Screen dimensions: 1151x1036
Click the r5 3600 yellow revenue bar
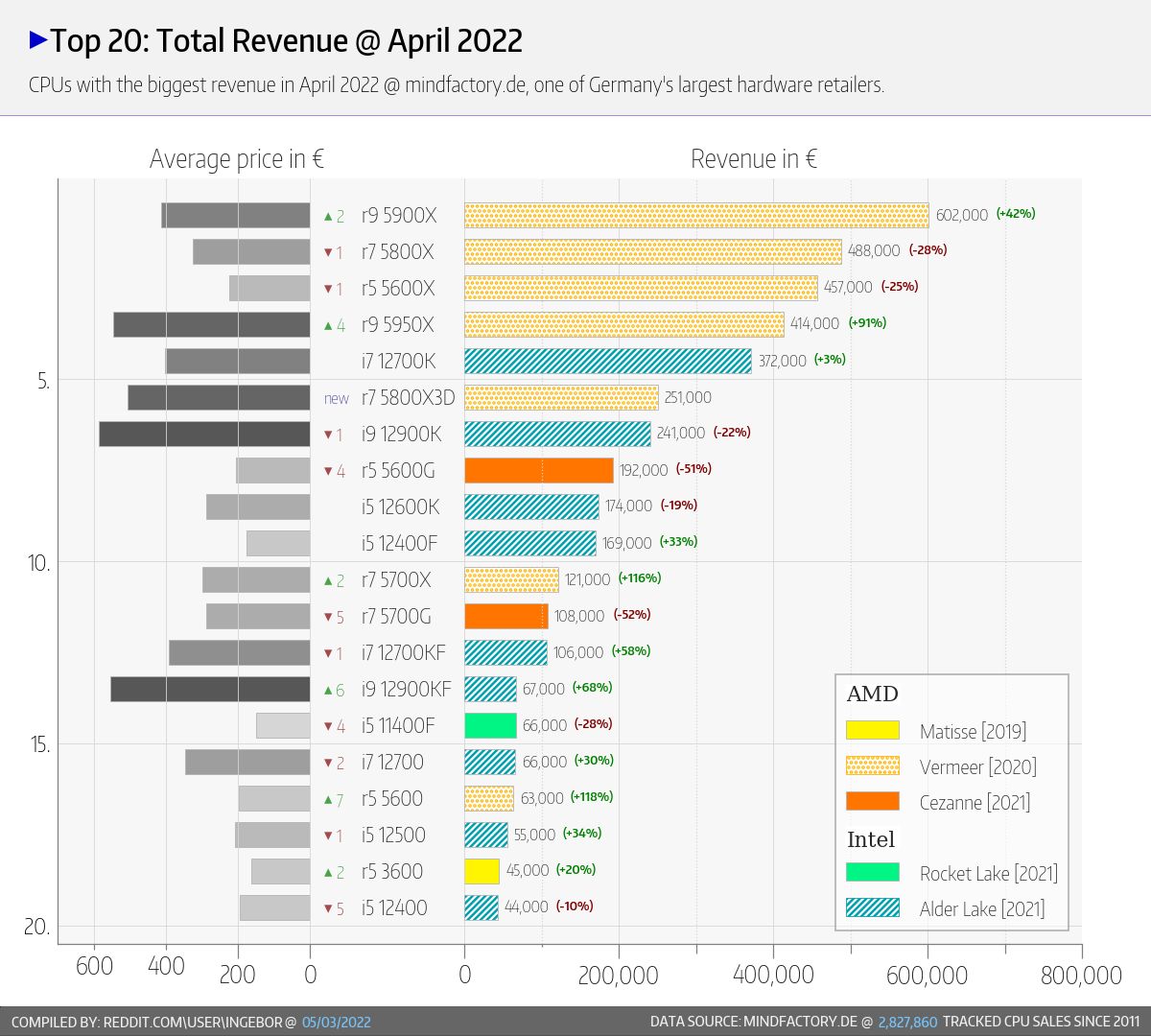pos(482,871)
